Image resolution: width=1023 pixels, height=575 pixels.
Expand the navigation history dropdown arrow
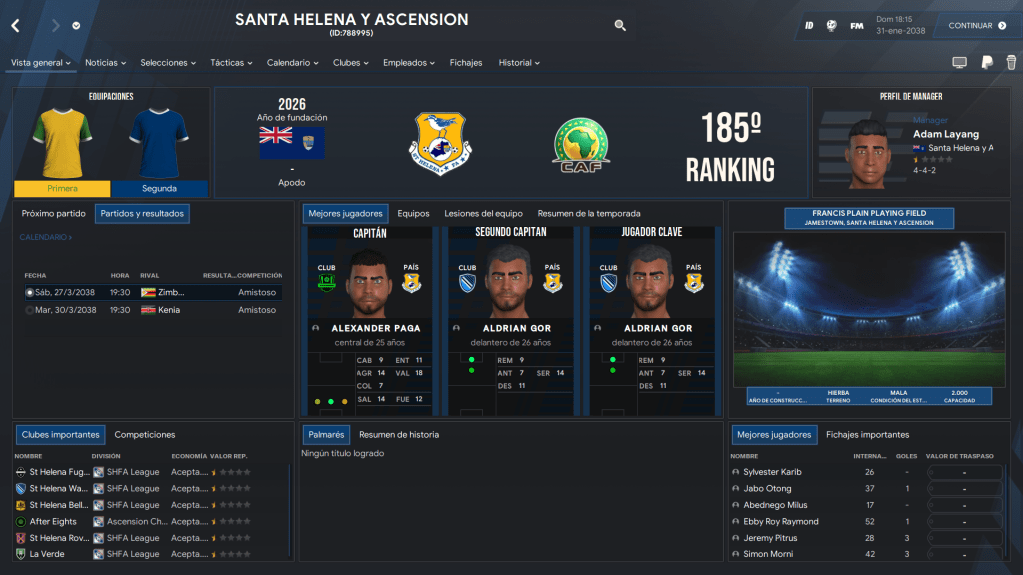pos(77,26)
